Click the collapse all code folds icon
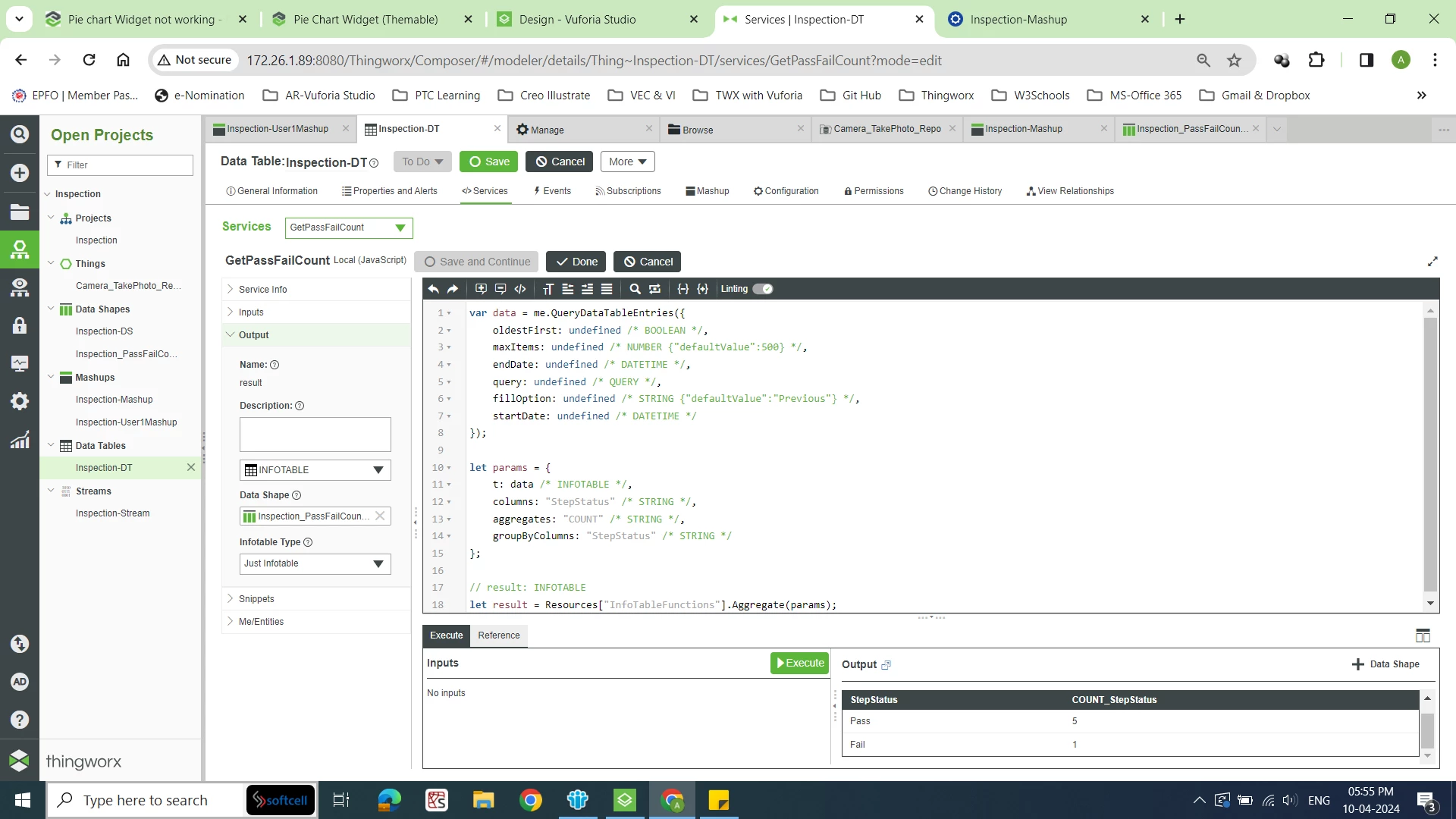Image resolution: width=1456 pixels, height=819 pixels. click(682, 289)
